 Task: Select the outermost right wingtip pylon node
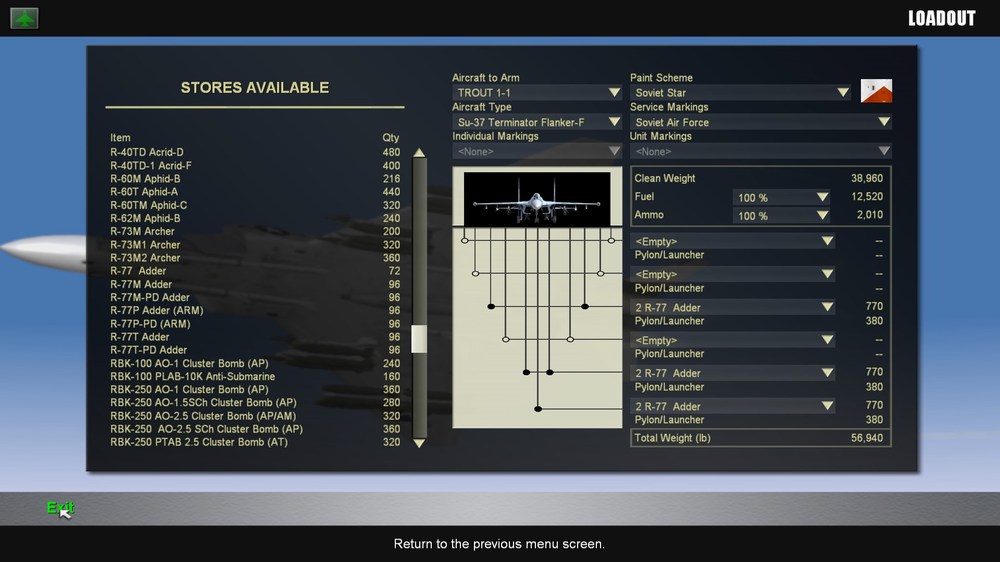tap(611, 240)
